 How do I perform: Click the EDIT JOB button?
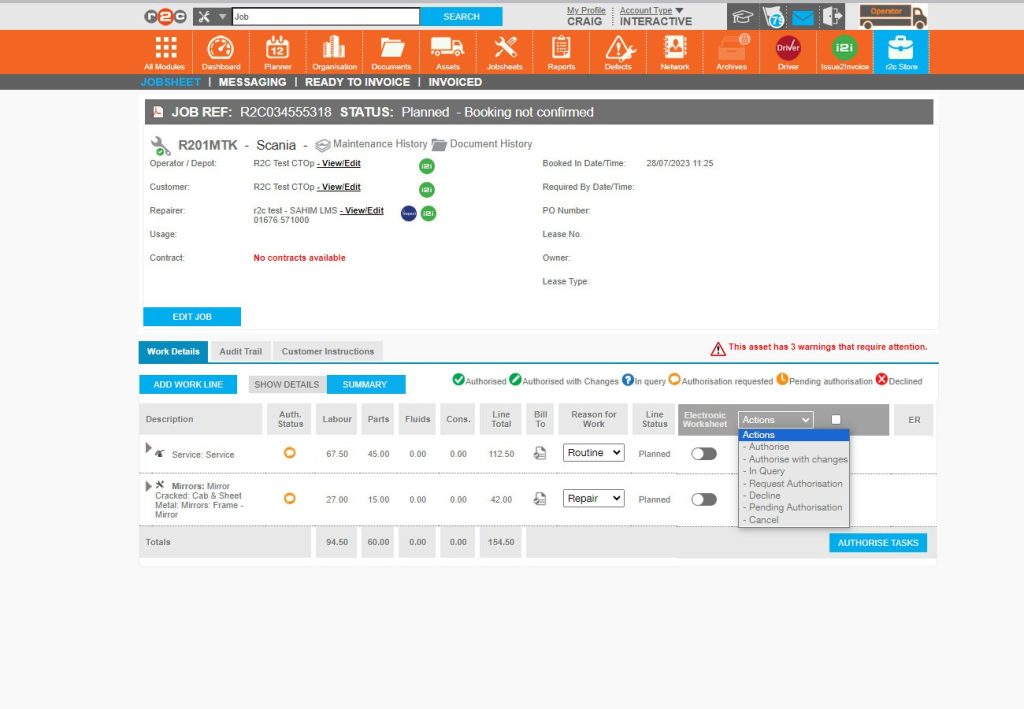click(191, 316)
